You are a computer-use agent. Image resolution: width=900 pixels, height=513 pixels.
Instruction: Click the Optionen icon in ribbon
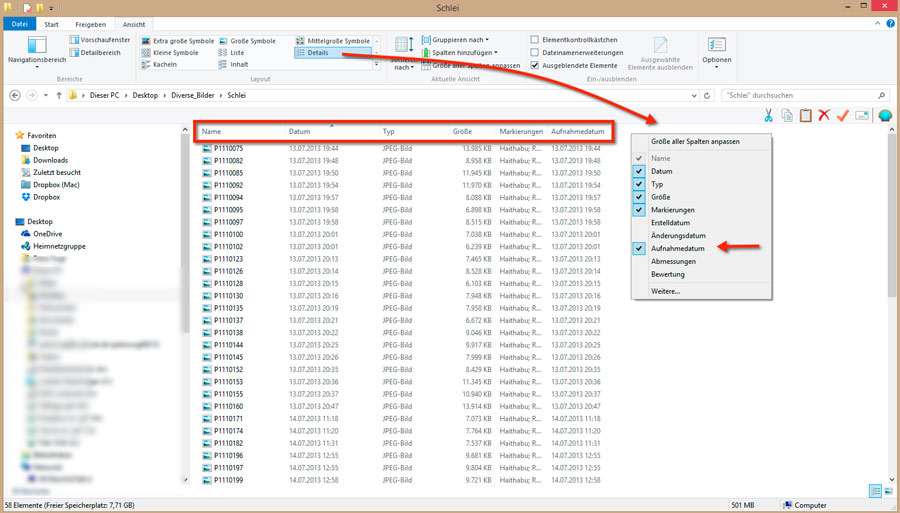[717, 50]
